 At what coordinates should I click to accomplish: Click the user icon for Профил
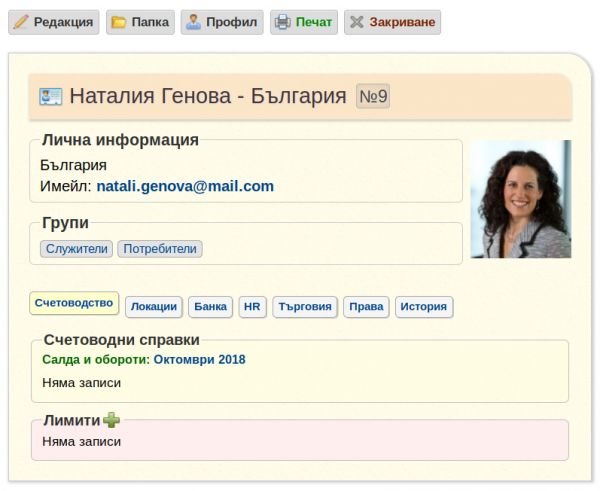(194, 22)
